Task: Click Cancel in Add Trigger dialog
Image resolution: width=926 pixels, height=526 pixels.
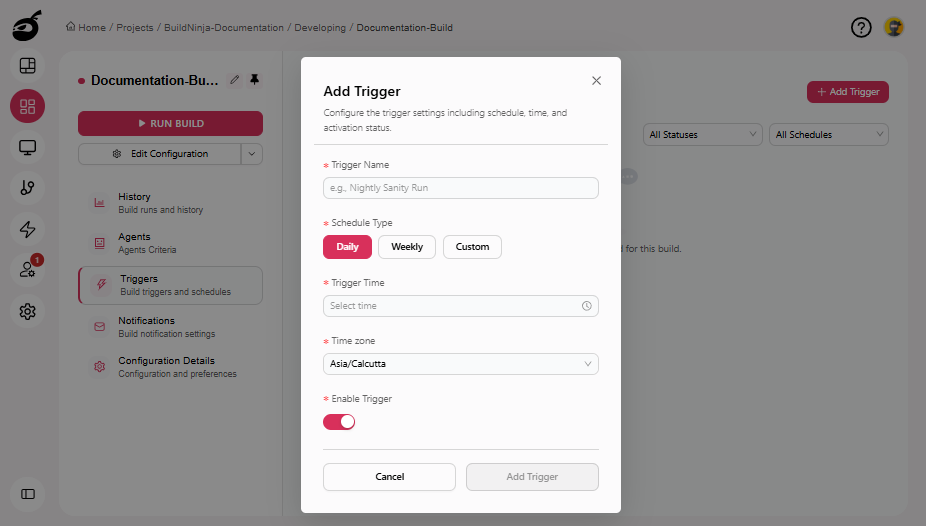Action: pyautogui.click(x=389, y=477)
